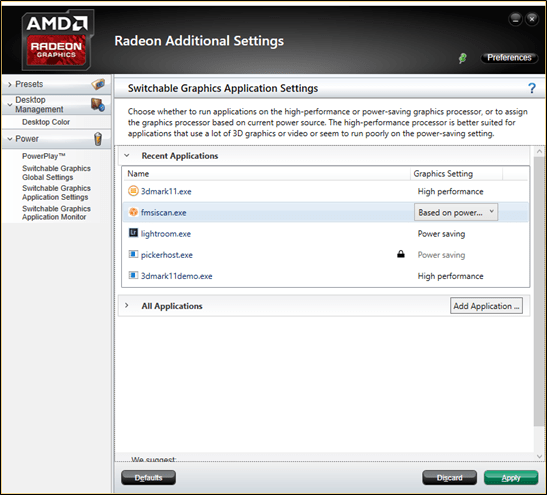Click the scrollbar down arrow
547x495 pixels.
pos(539,456)
